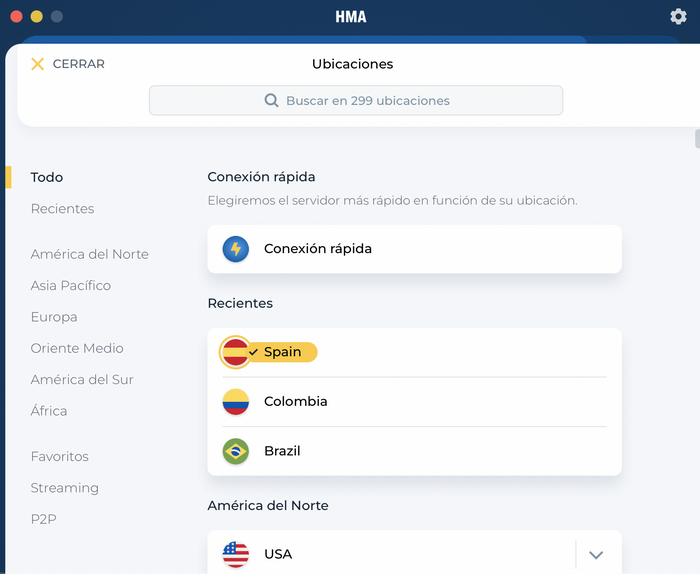Click the Brazil flag icon
The image size is (700, 574).
[x=236, y=451]
